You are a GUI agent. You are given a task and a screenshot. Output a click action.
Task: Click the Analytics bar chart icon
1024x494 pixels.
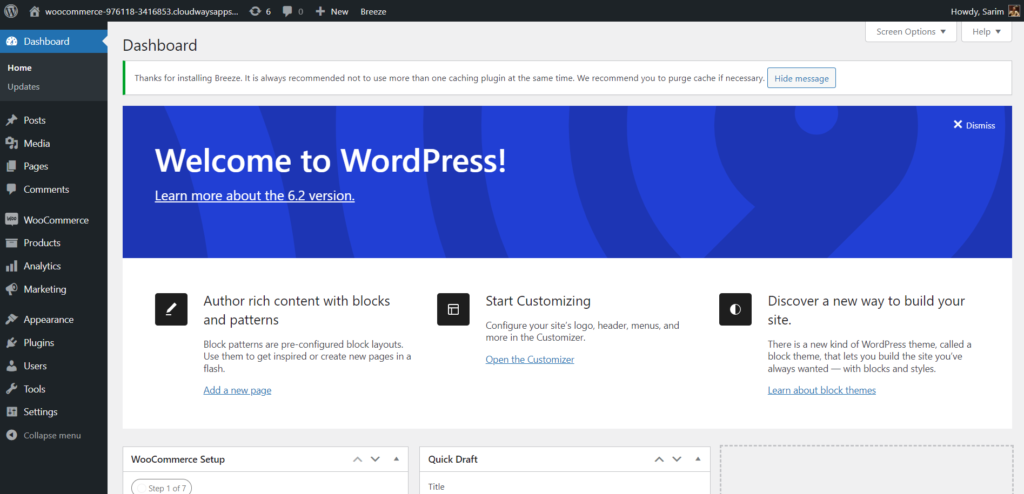coord(11,266)
